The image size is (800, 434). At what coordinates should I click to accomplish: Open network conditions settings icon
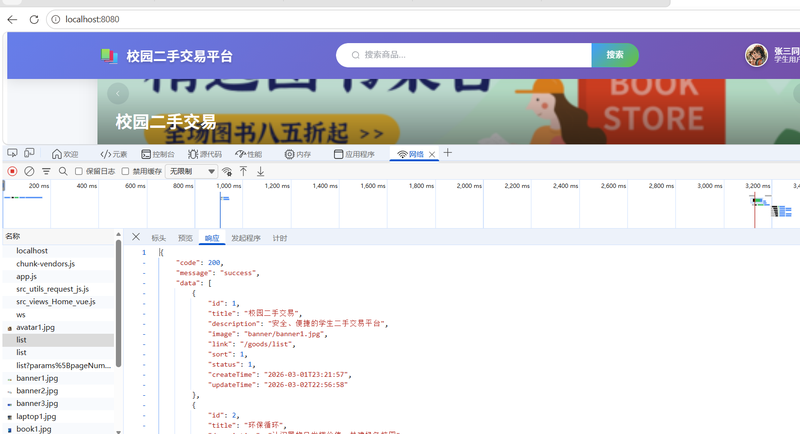[x=227, y=171]
